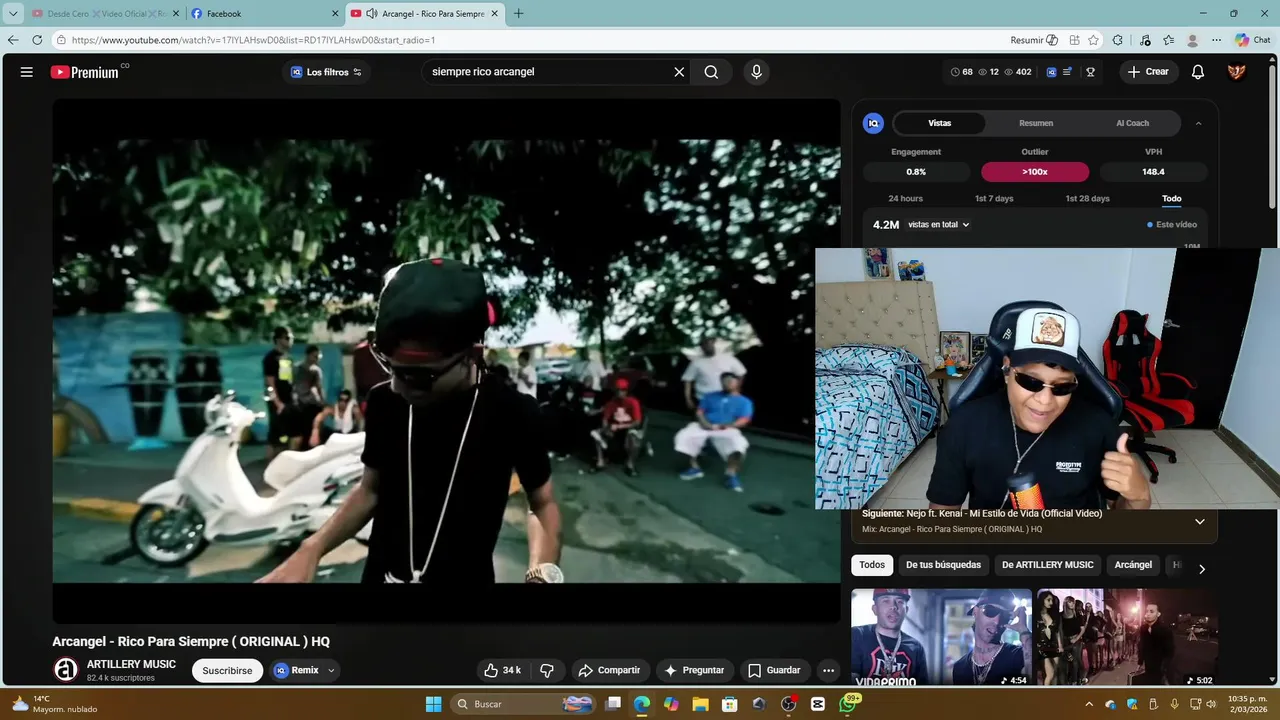1280x720 pixels.
Task: Open browser favorites list icon
Action: tap(1169, 40)
